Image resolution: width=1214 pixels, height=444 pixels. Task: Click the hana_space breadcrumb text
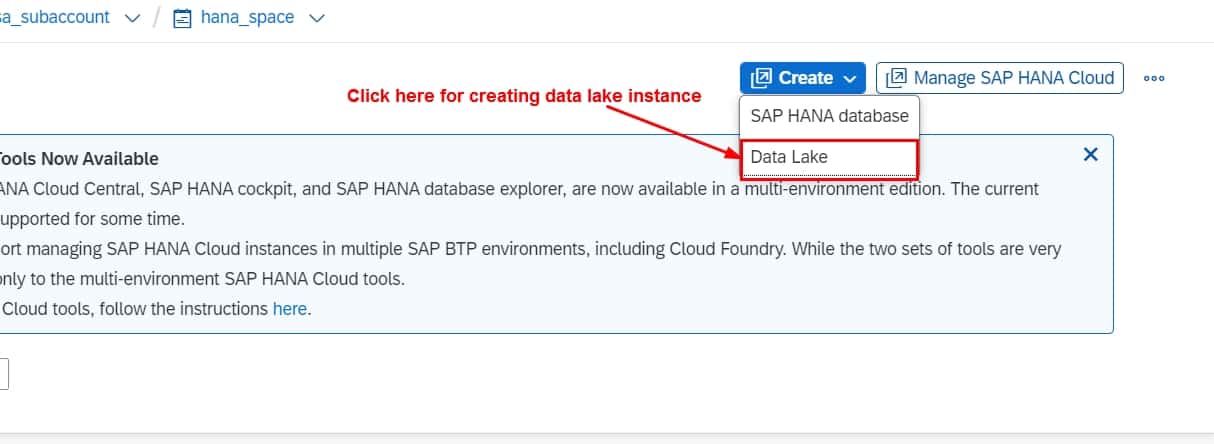(246, 18)
